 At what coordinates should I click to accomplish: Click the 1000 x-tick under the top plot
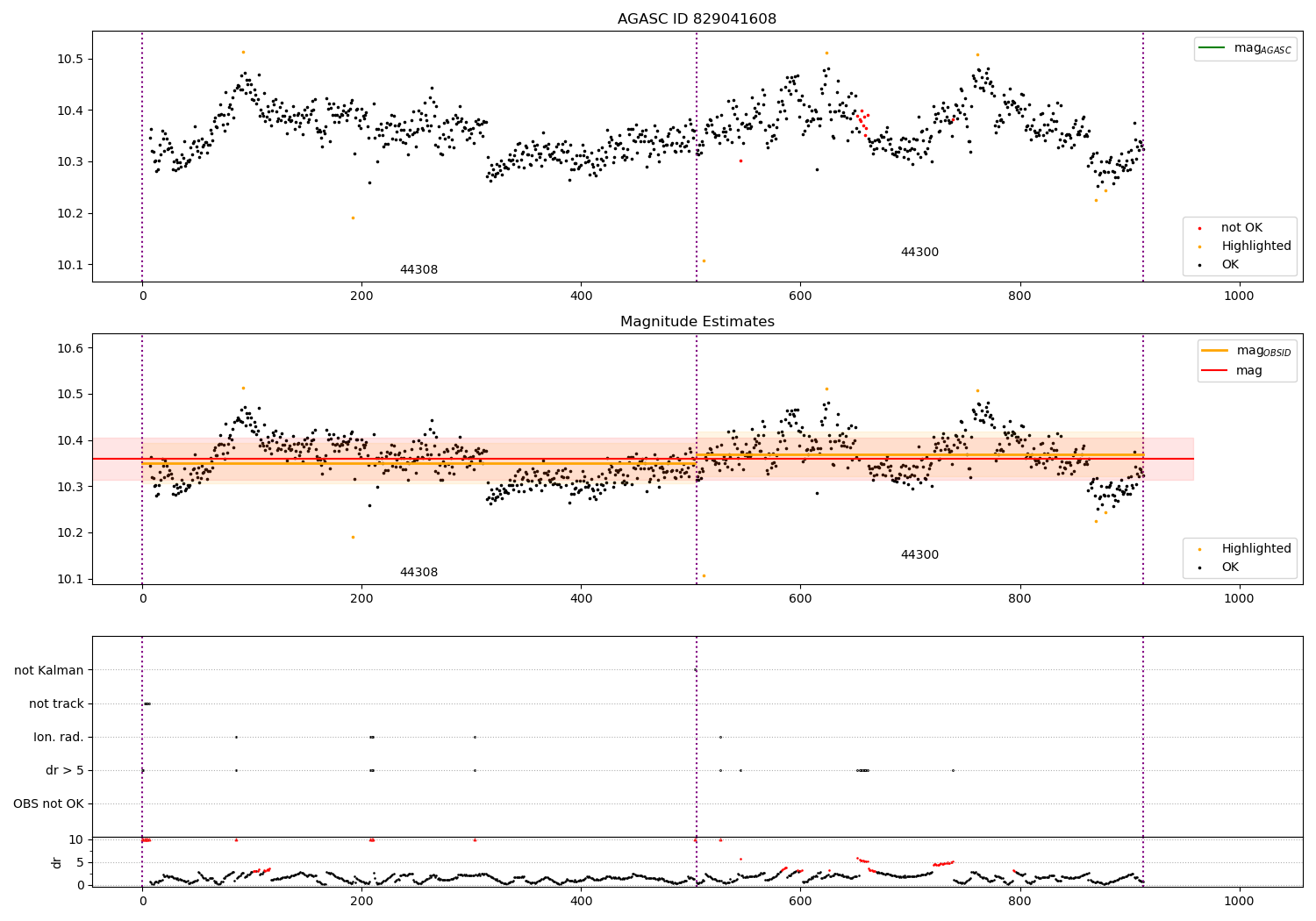pyautogui.click(x=1239, y=296)
